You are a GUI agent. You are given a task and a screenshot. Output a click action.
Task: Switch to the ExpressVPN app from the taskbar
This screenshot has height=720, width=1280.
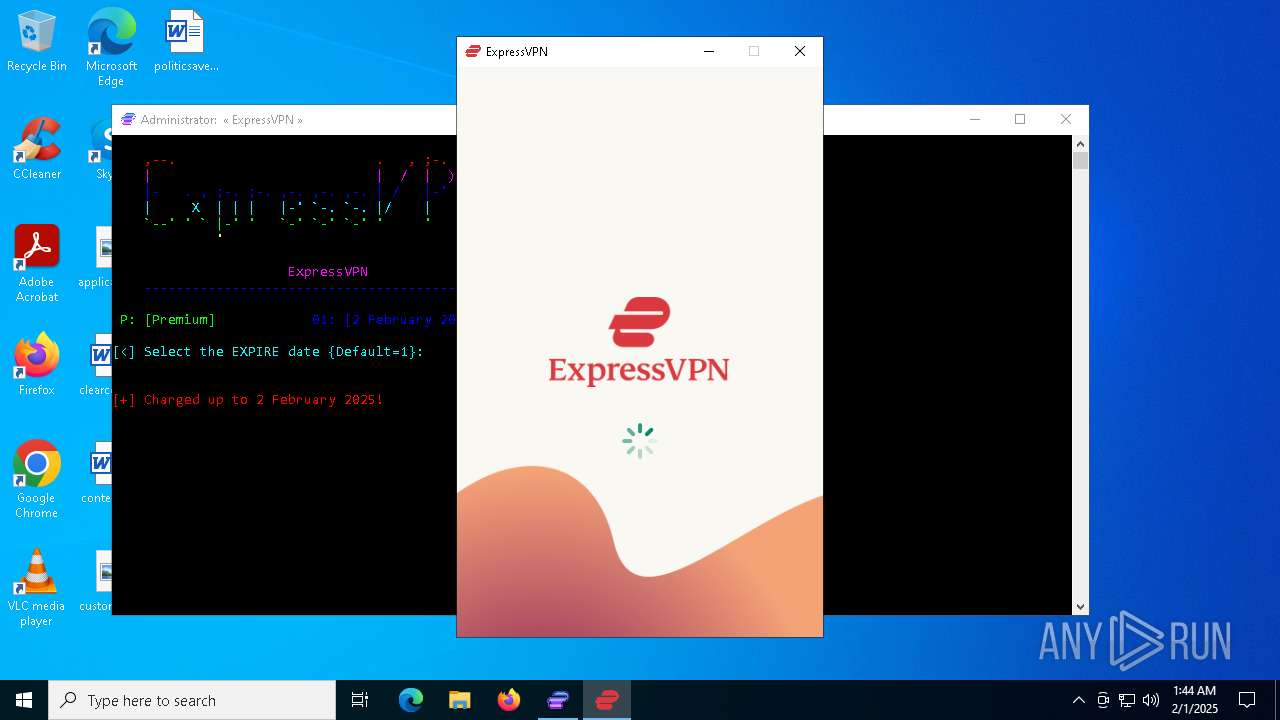click(x=606, y=700)
